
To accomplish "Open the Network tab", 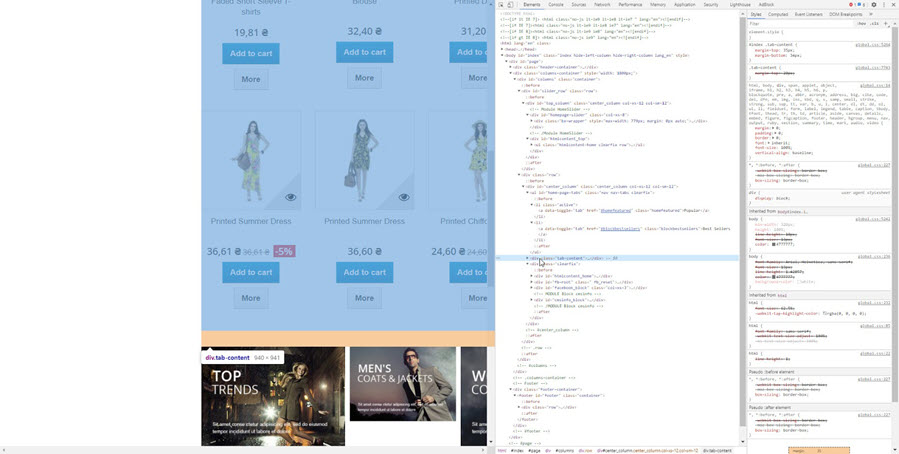I will [x=602, y=5].
